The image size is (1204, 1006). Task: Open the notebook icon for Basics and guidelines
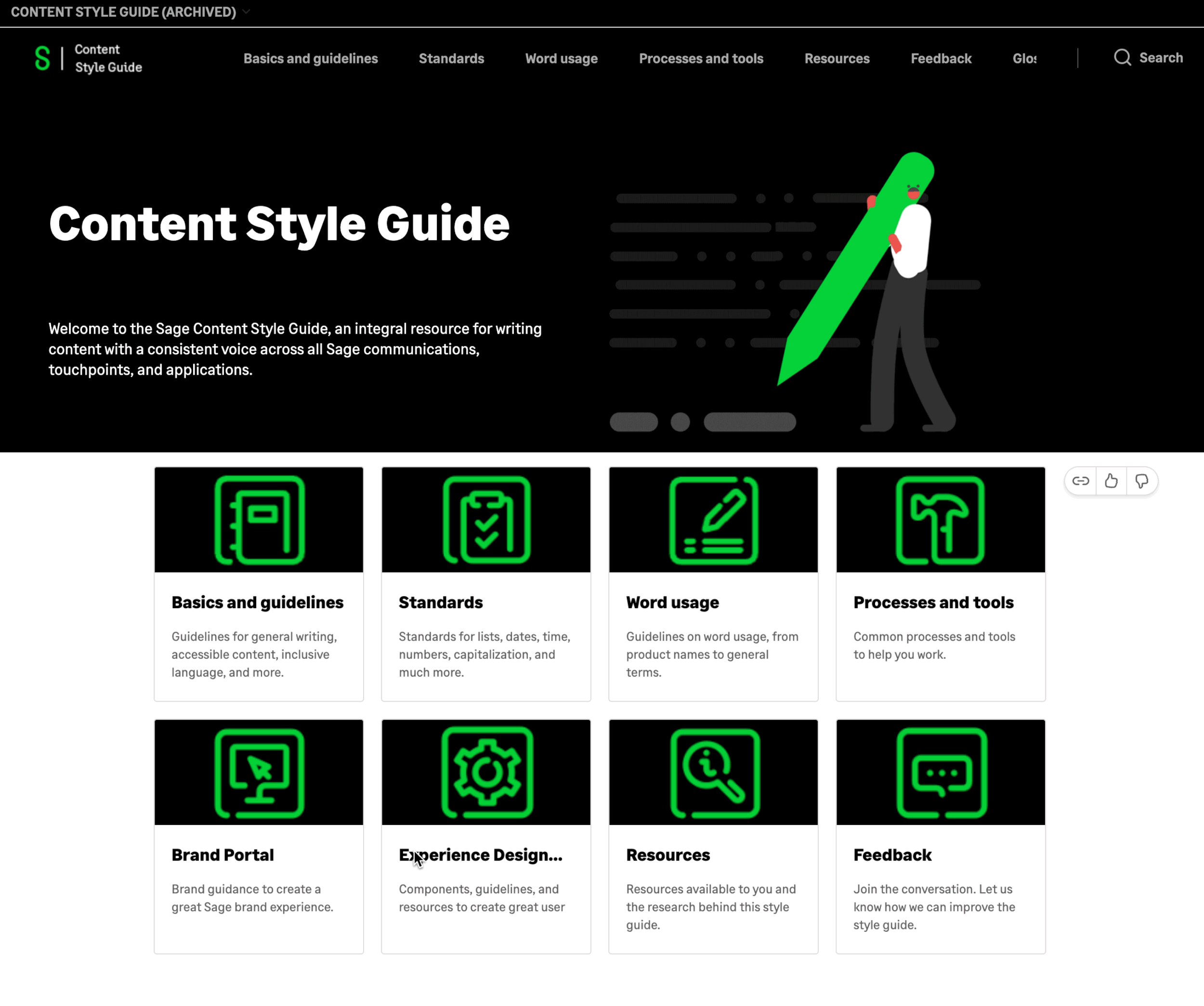[x=259, y=520]
